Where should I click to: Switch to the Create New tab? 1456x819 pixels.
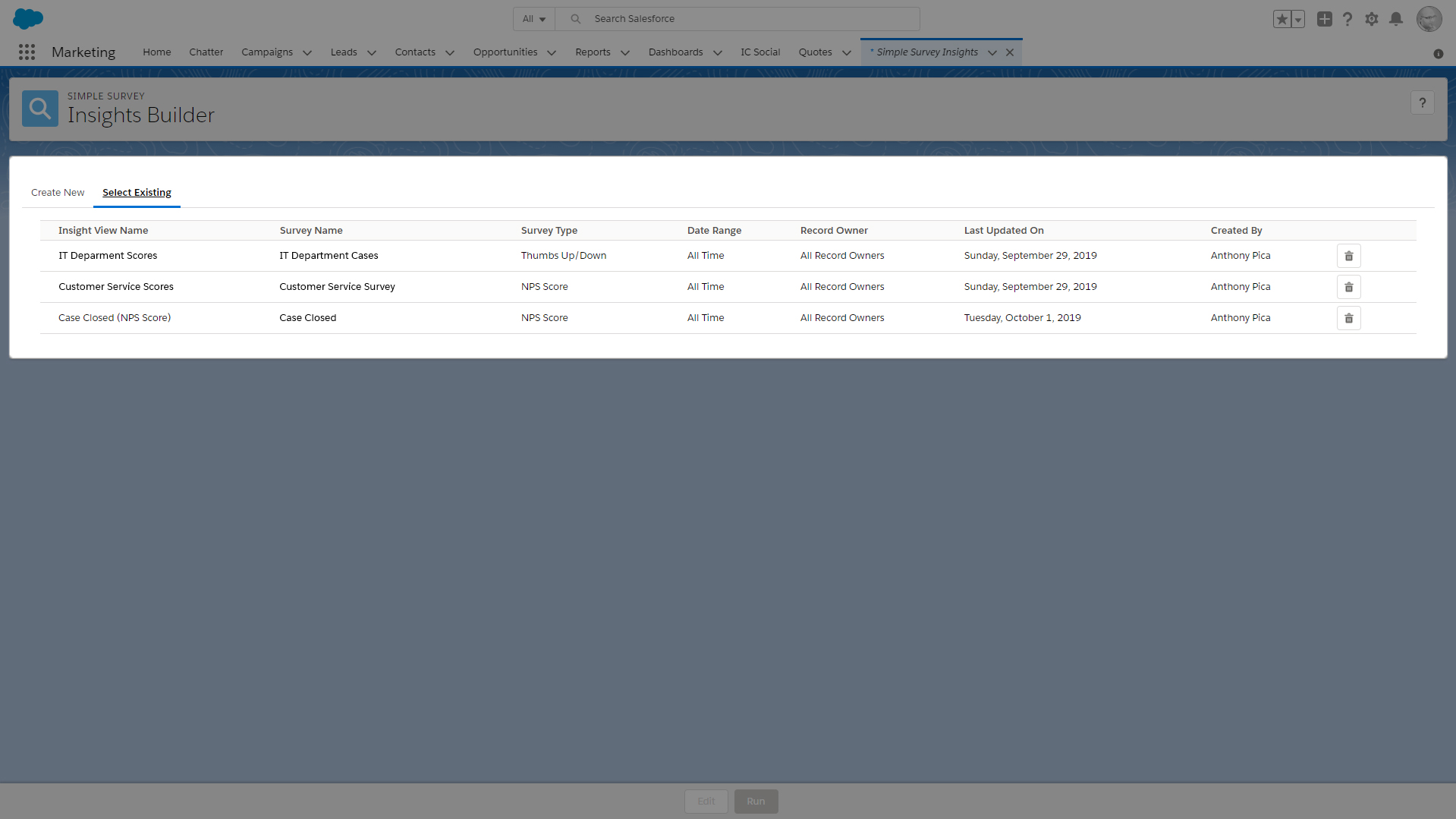tap(58, 193)
